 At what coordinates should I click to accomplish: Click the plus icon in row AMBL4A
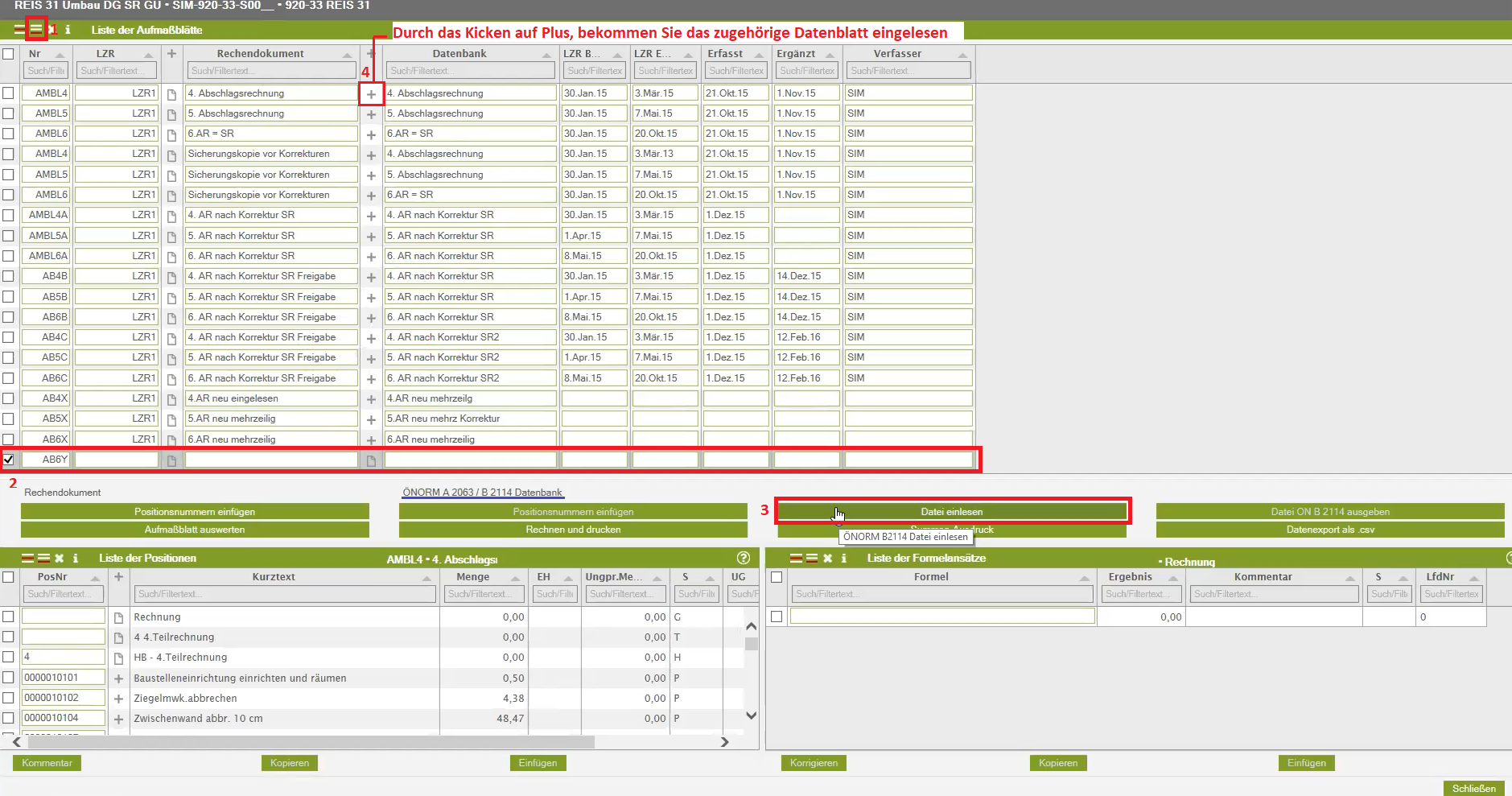pyautogui.click(x=371, y=216)
